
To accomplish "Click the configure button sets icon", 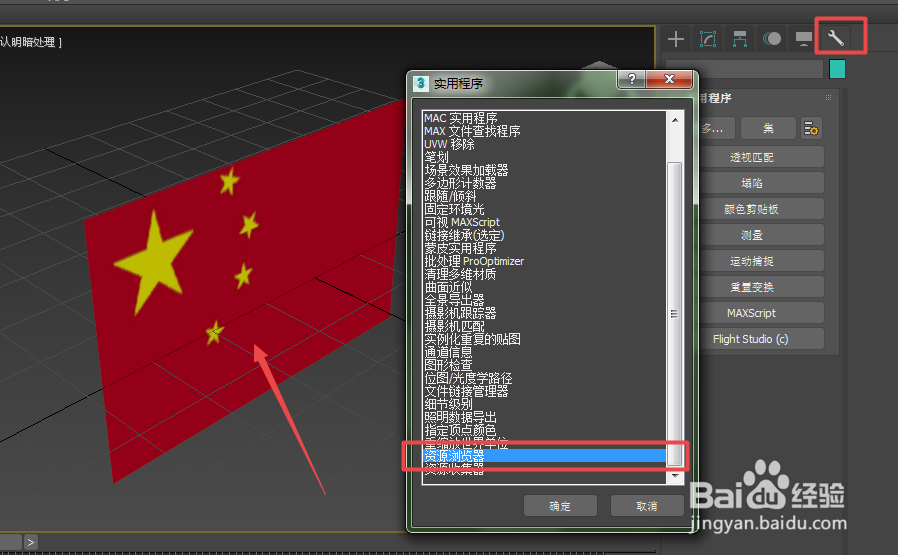I will 810,128.
